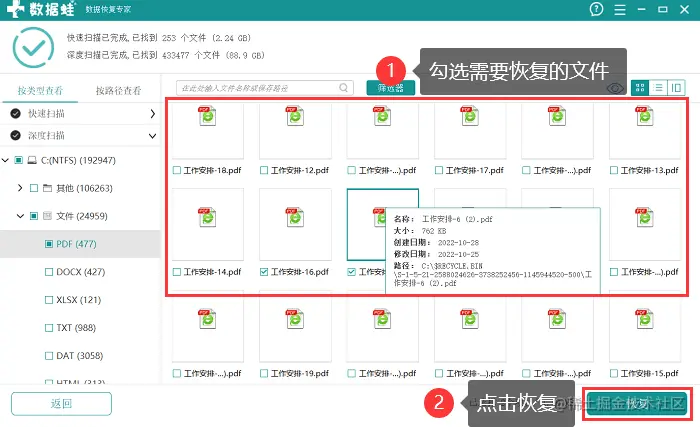Open the help question mark icon
700x427 pixels.
click(596, 9)
